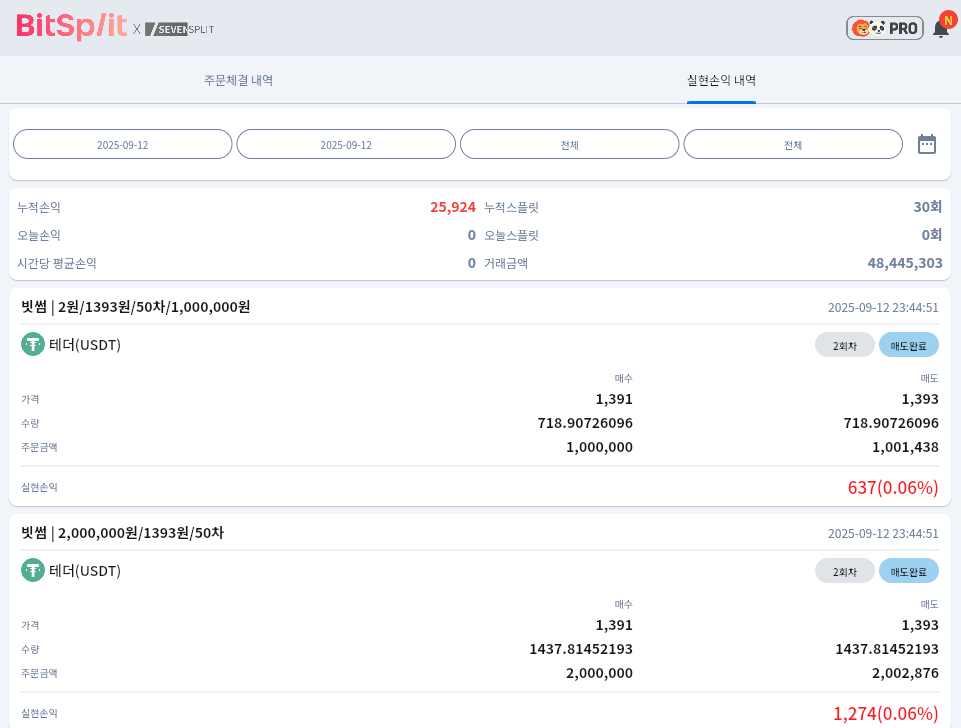The height and width of the screenshot is (728, 961).
Task: Click realized profit 637(0.06%)
Action: click(893, 488)
